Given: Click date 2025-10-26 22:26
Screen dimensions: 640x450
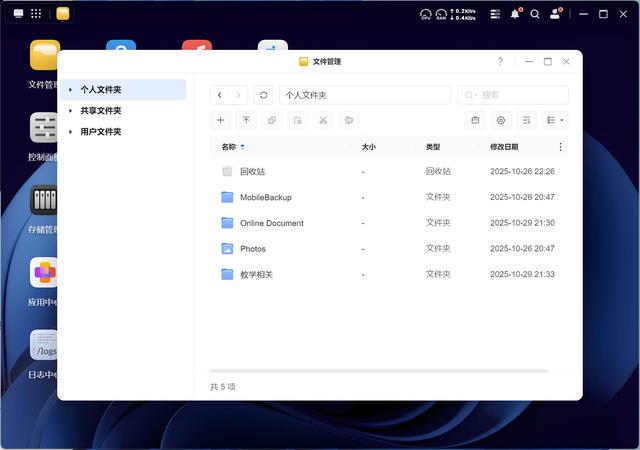Looking at the screenshot, I should pos(522,172).
